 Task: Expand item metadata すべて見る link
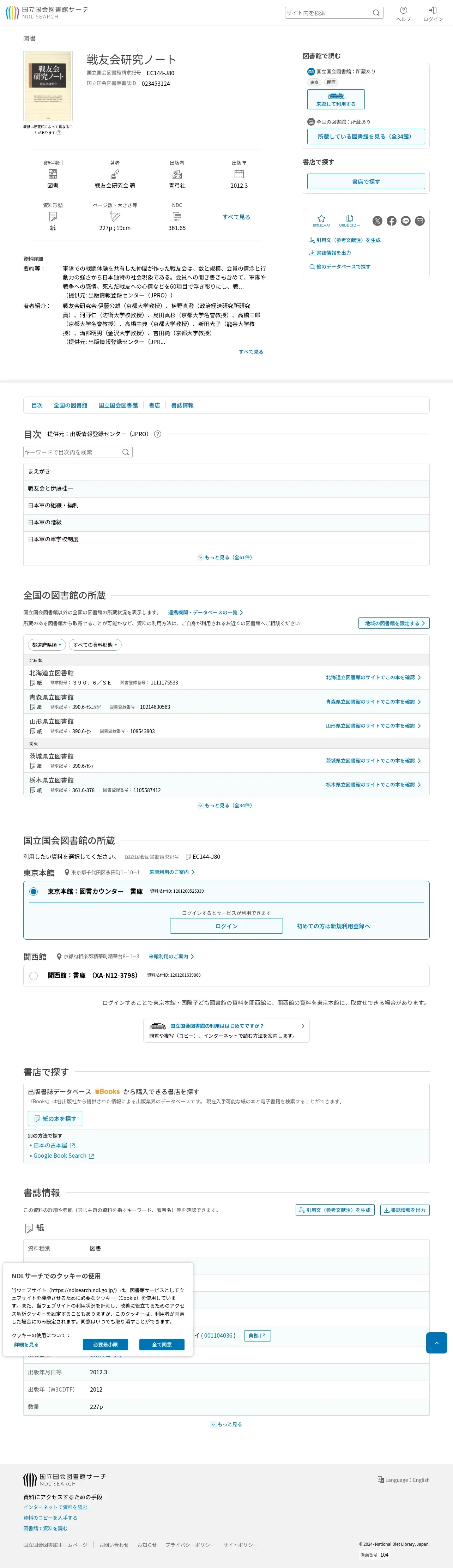coord(236,217)
